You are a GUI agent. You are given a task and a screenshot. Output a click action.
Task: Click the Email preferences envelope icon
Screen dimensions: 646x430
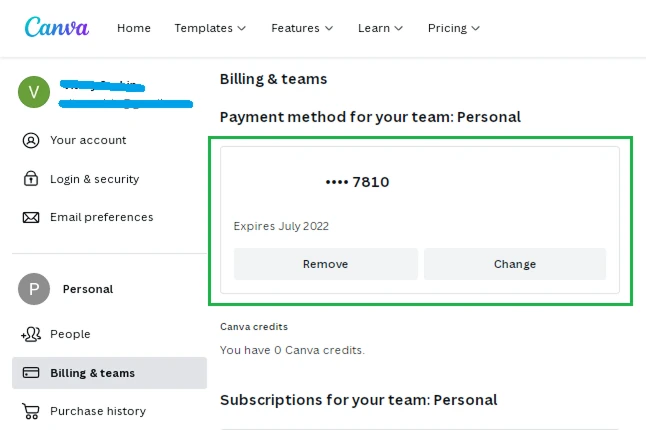coord(31,217)
